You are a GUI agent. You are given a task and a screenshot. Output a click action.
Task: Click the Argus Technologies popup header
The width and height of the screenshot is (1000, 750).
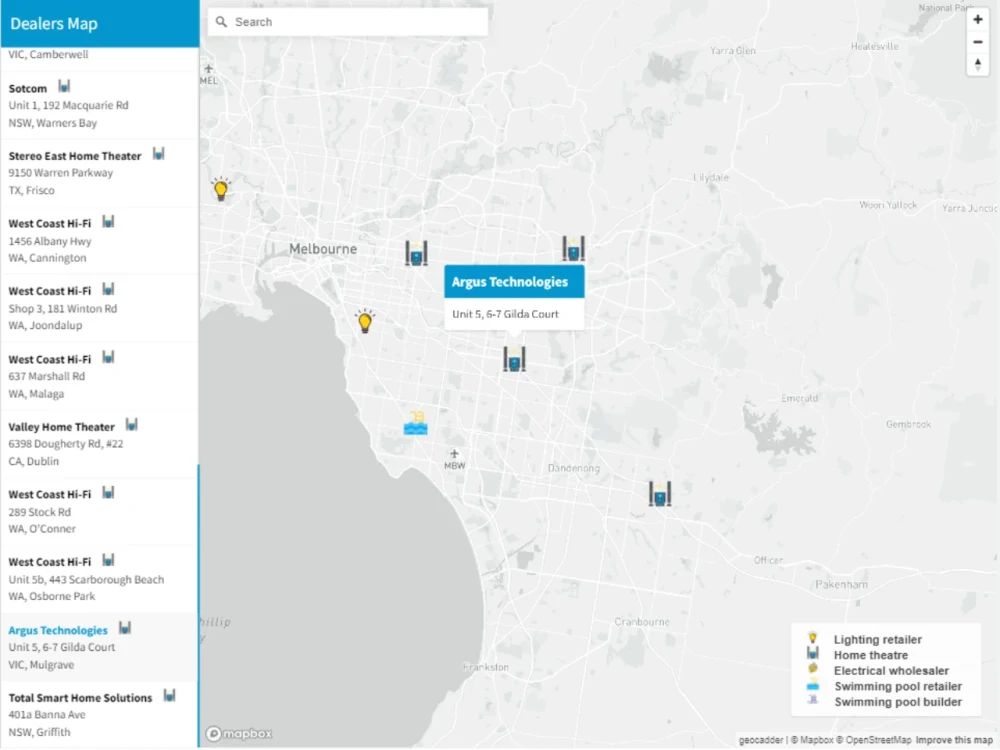(514, 281)
